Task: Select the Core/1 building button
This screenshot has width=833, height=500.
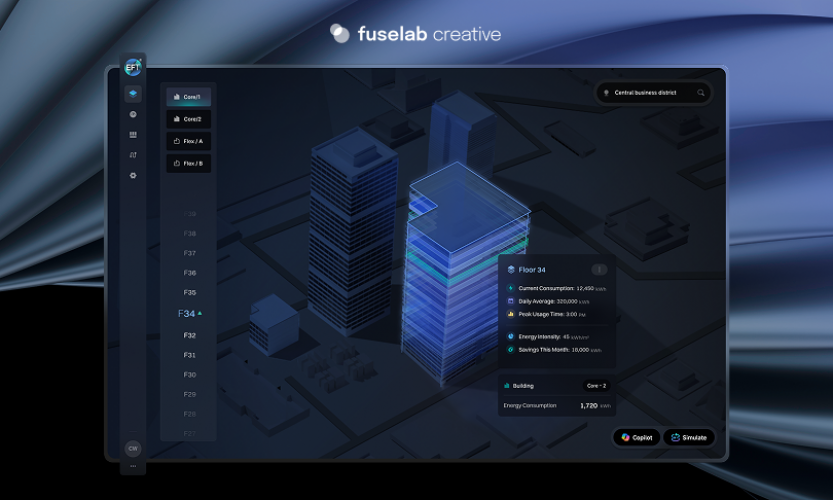Action: point(189,97)
